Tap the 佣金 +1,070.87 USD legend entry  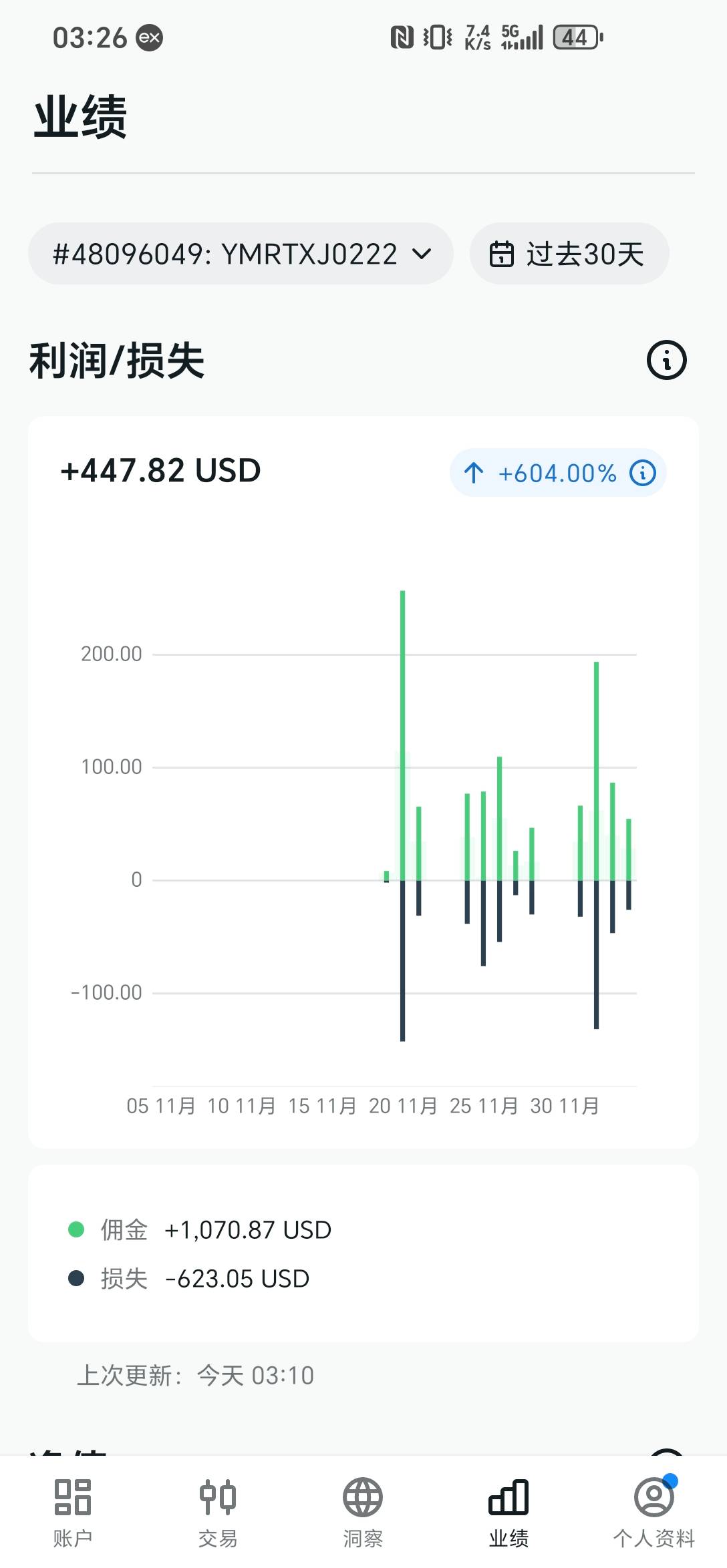pyautogui.click(x=216, y=1229)
